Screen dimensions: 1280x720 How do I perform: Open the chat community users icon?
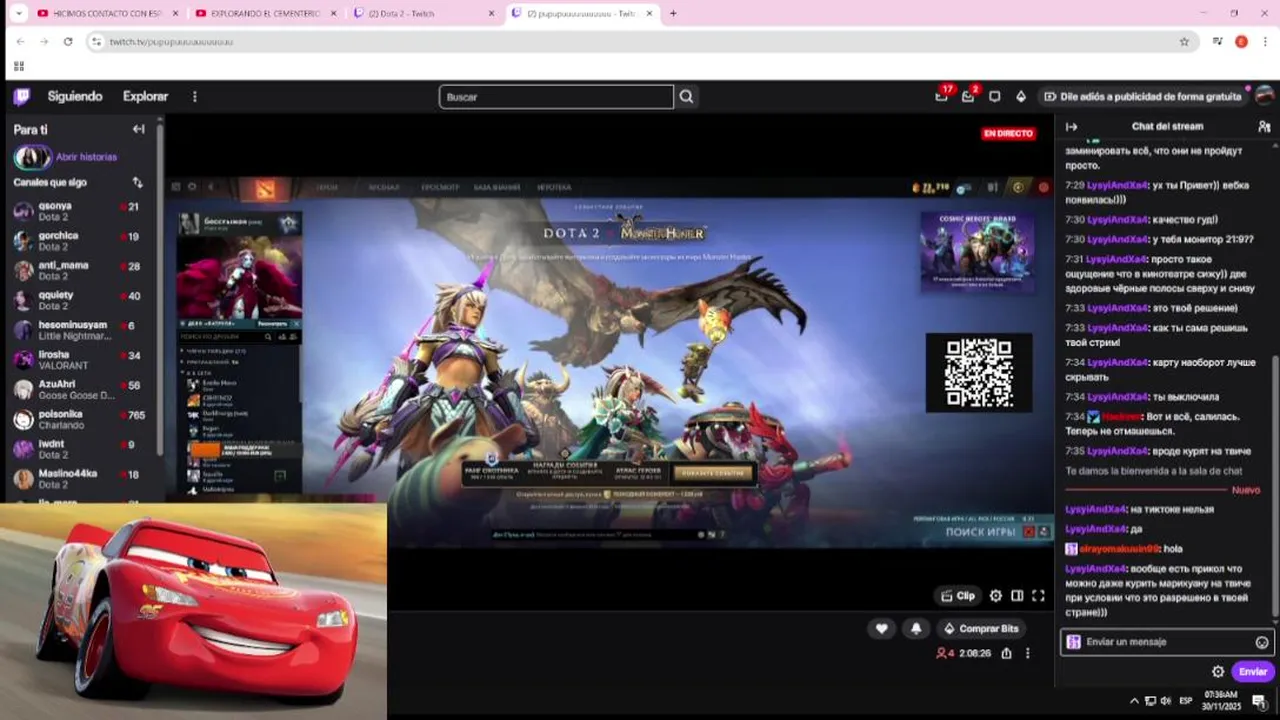tap(1264, 127)
